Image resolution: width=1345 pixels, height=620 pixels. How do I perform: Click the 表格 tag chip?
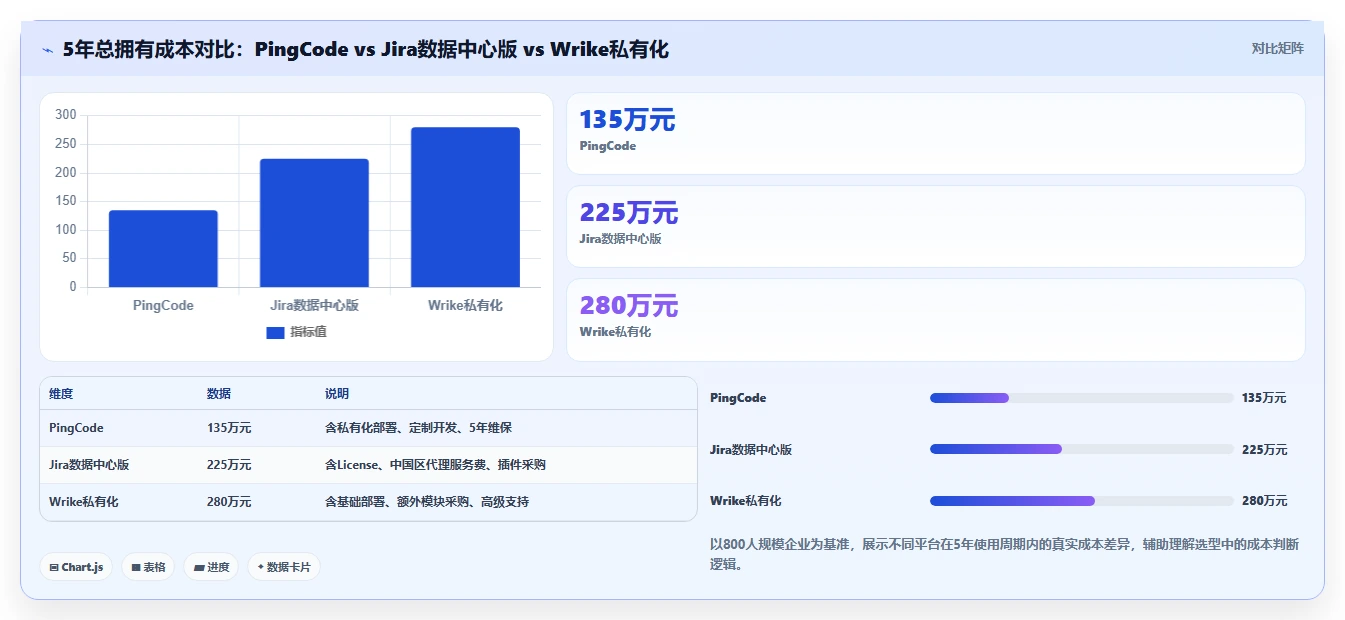tap(148, 567)
